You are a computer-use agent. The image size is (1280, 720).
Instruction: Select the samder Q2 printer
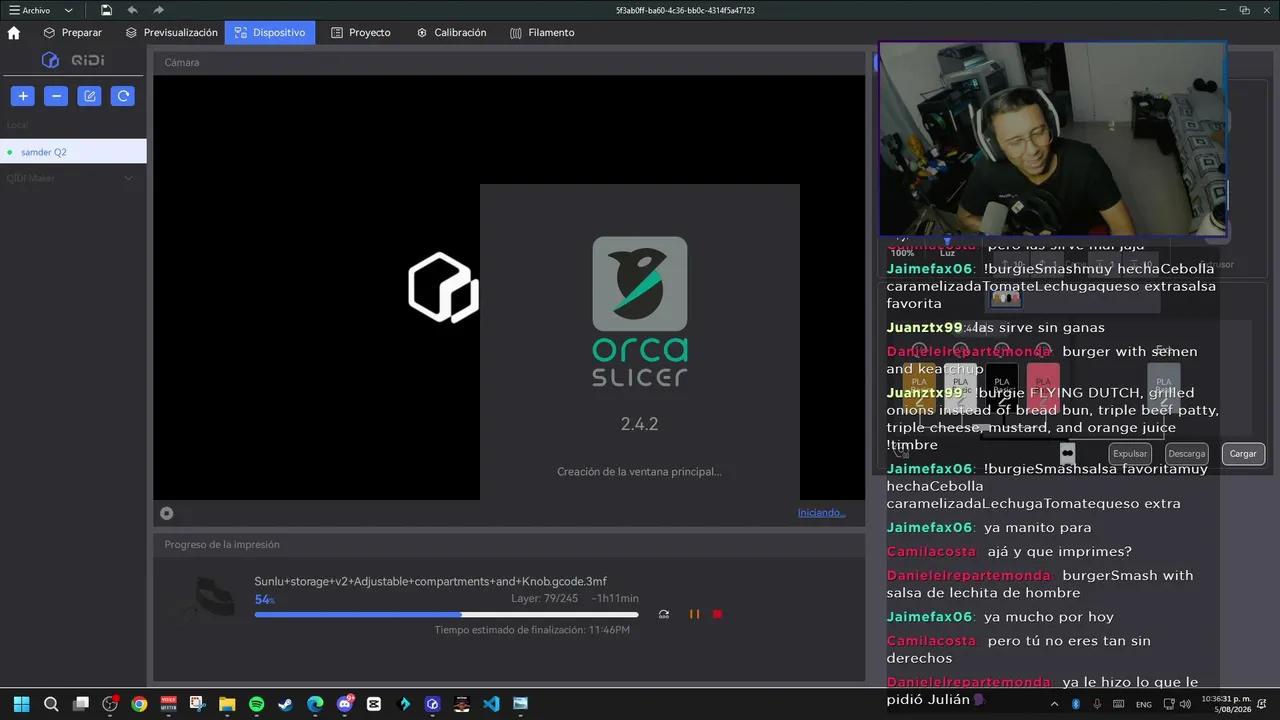(73, 152)
